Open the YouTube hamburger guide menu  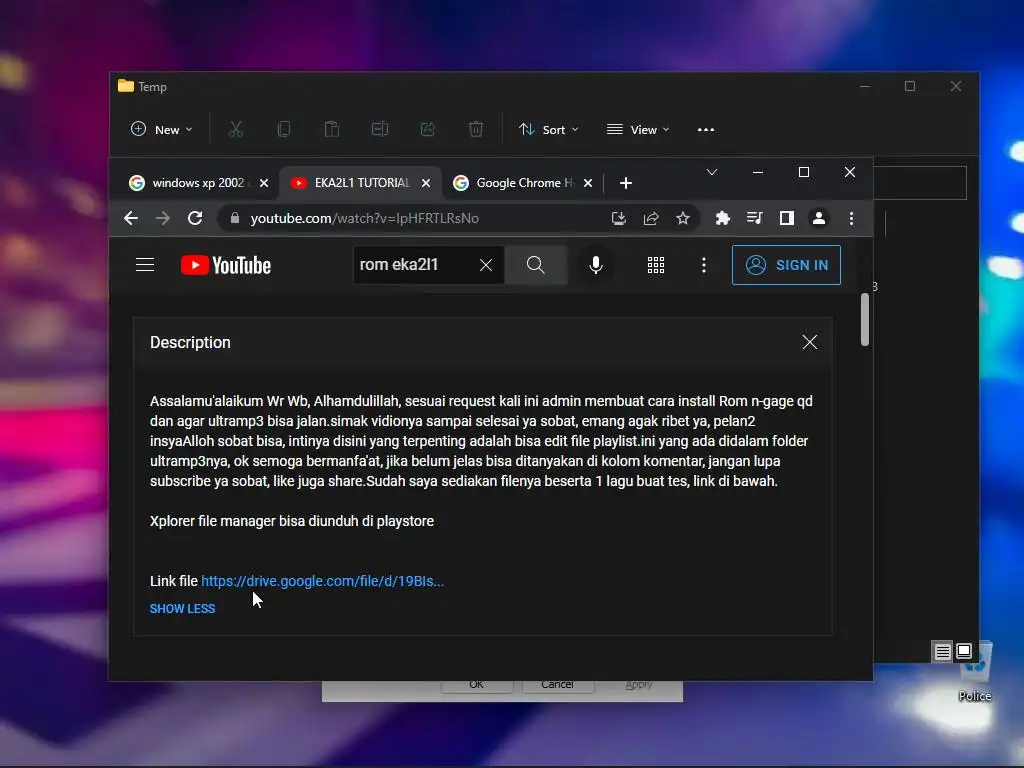tap(145, 264)
